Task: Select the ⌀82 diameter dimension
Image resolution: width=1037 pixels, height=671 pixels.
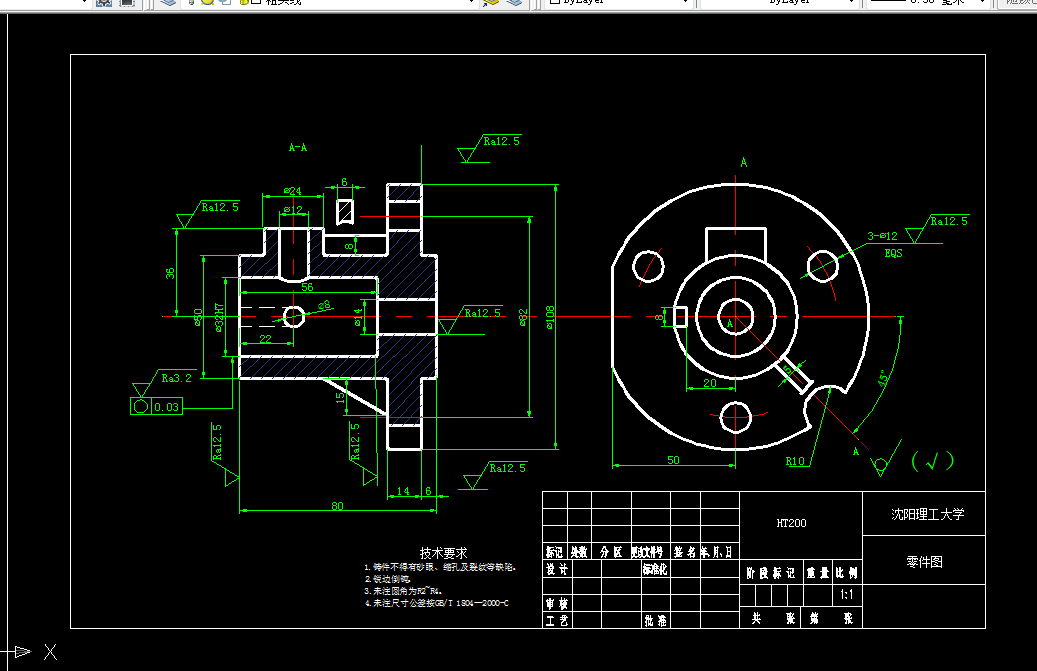Action: click(x=523, y=317)
